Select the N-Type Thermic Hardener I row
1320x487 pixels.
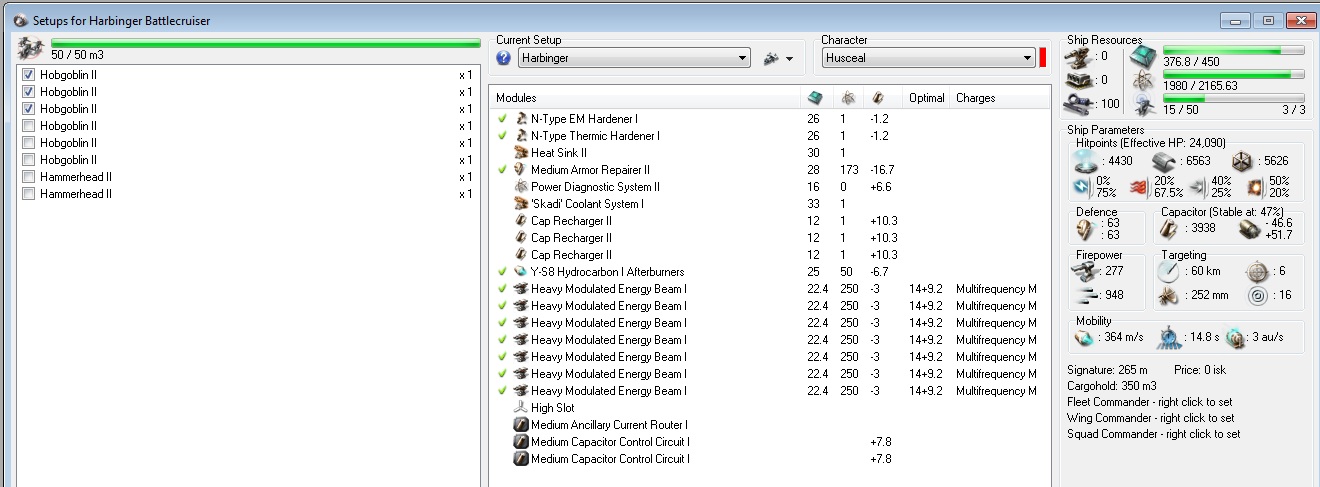tap(770, 136)
